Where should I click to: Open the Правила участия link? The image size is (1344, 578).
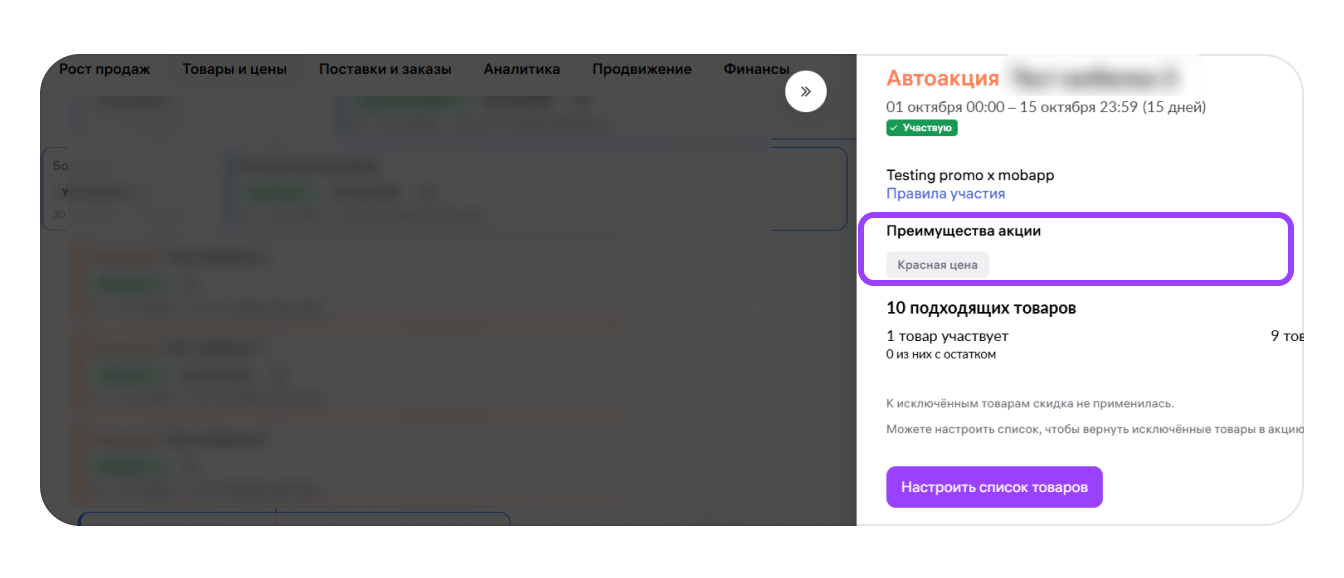(946, 194)
